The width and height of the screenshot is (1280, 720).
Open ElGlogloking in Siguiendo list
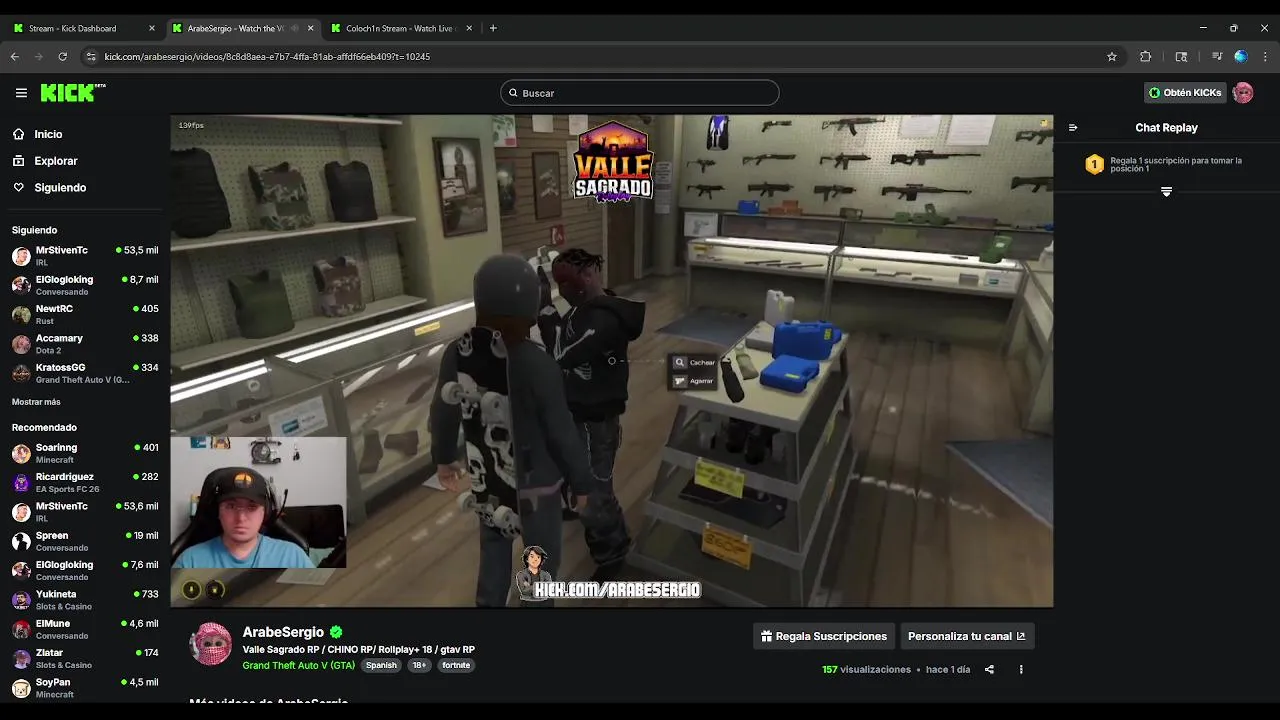pos(85,285)
